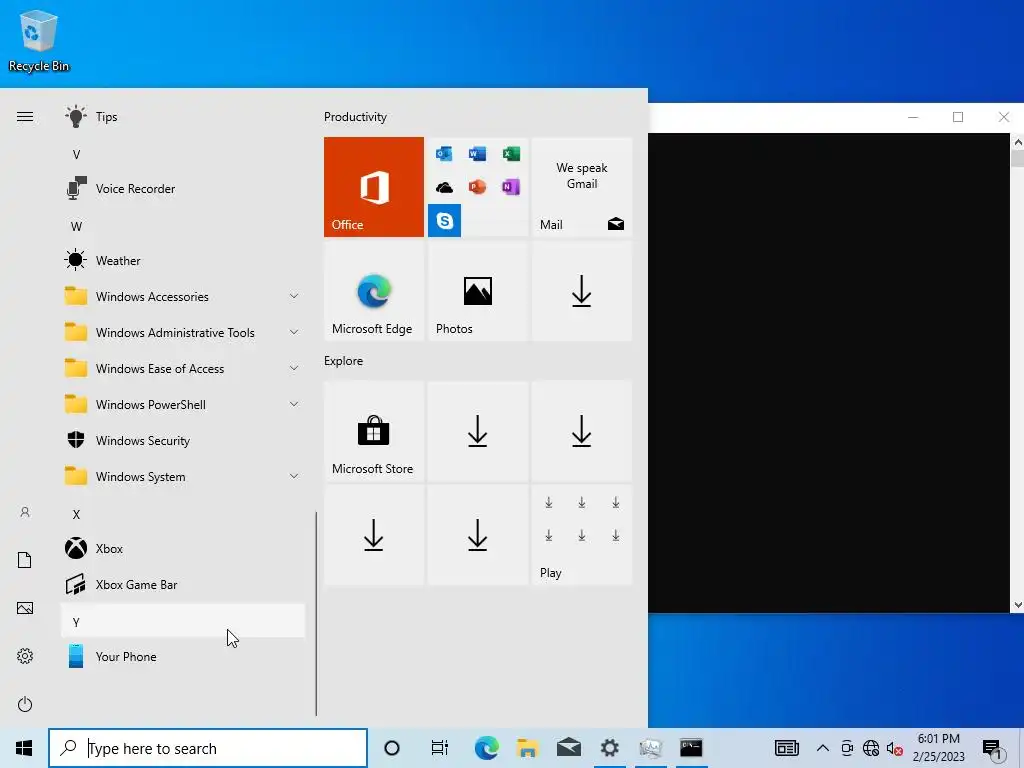The width and height of the screenshot is (1024, 768).
Task: Click the pending download tile next to Photos
Action: coord(582,291)
